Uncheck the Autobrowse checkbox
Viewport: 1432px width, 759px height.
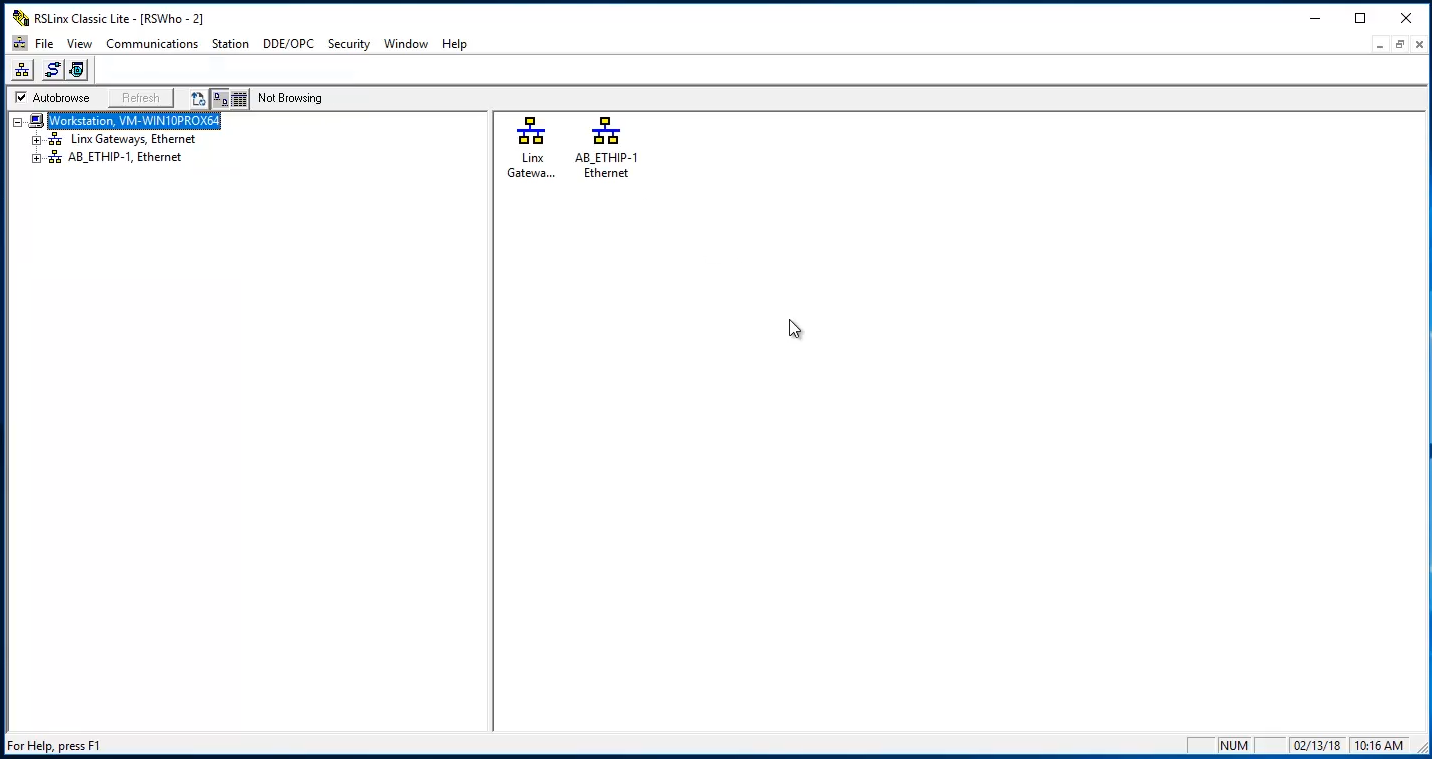21,98
